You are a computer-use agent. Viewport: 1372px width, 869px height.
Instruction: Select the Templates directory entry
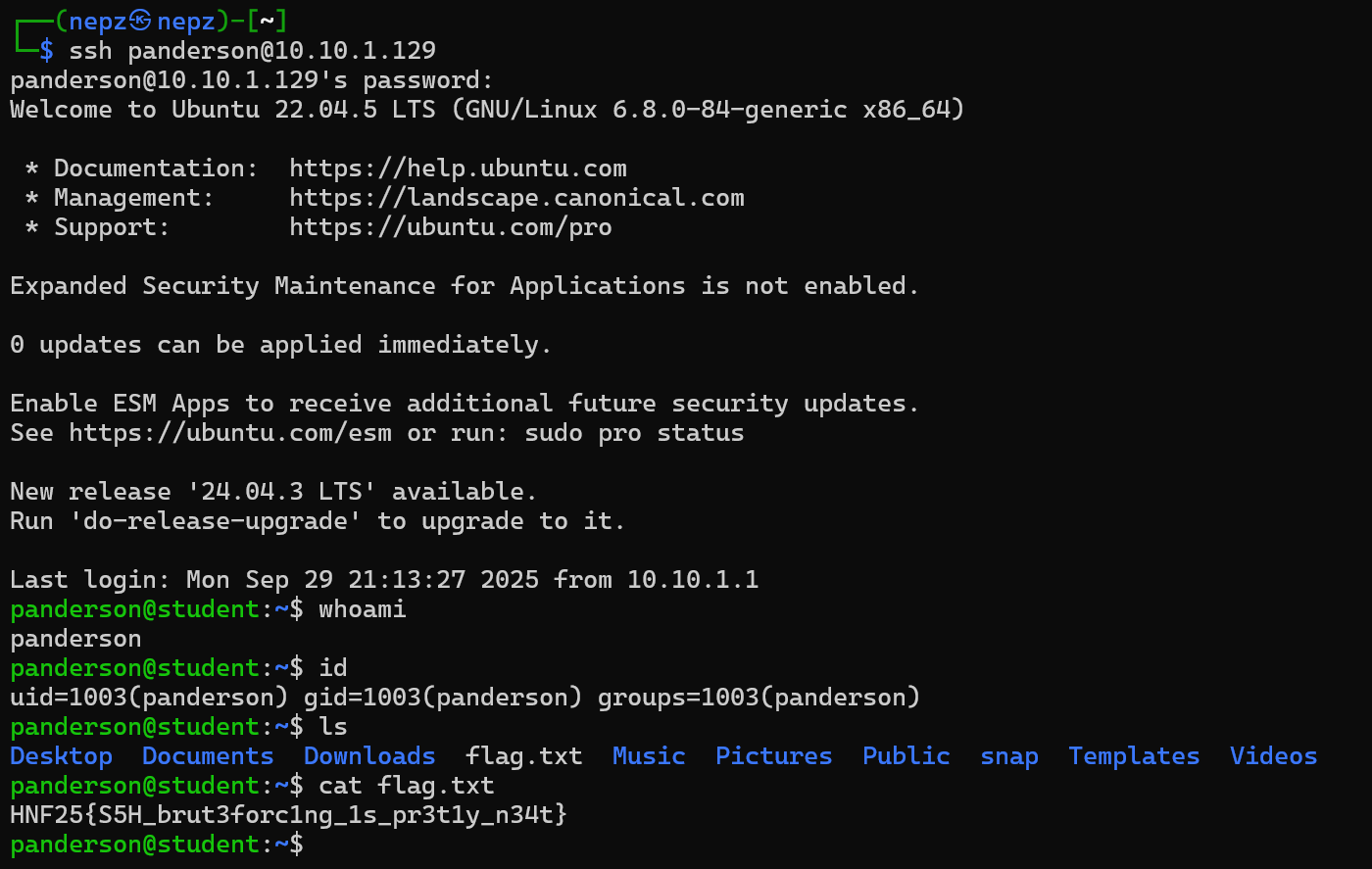point(1134,756)
